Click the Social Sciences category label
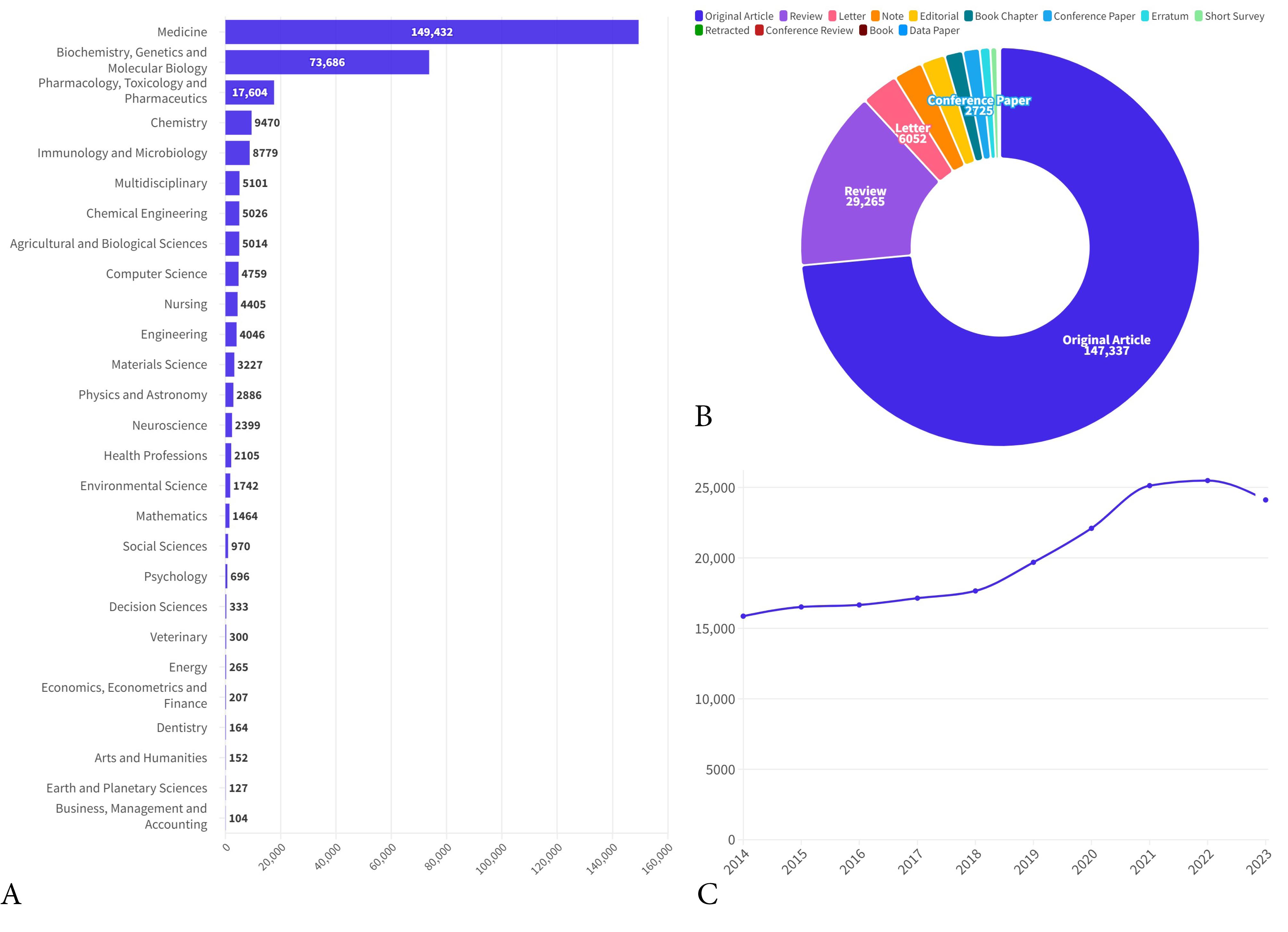The height and width of the screenshot is (932, 1288). (x=165, y=546)
